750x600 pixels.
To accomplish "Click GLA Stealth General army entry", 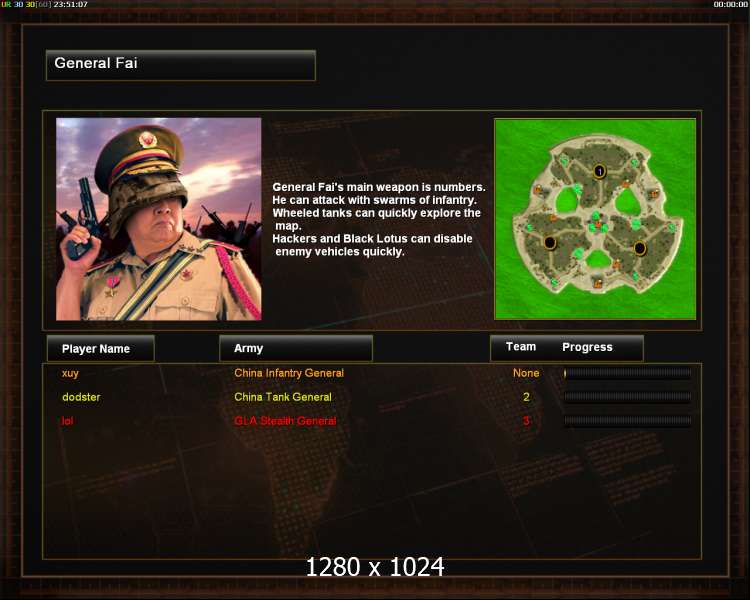I will 285,421.
